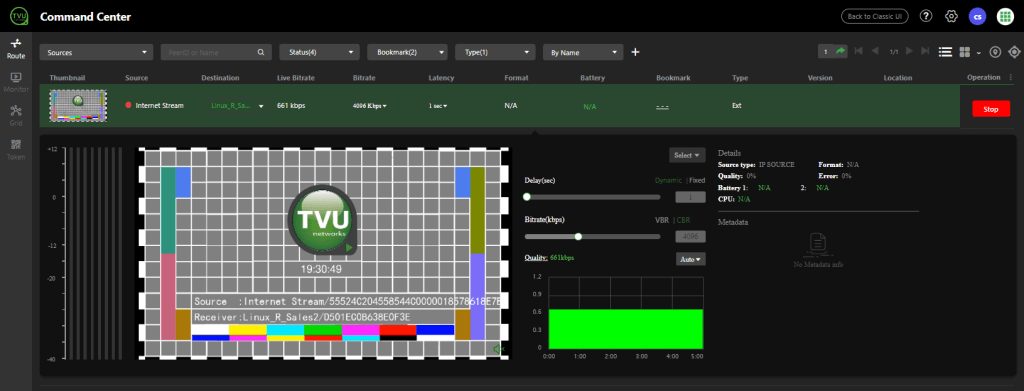Image resolution: width=1024 pixels, height=391 pixels.
Task: Go to last page arrow
Action: tap(925, 51)
